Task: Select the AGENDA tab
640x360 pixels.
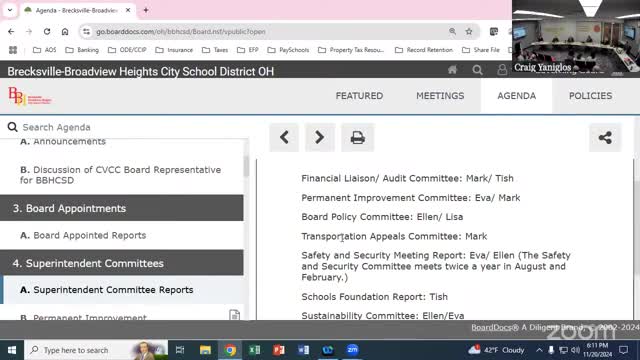Action: click(x=516, y=96)
